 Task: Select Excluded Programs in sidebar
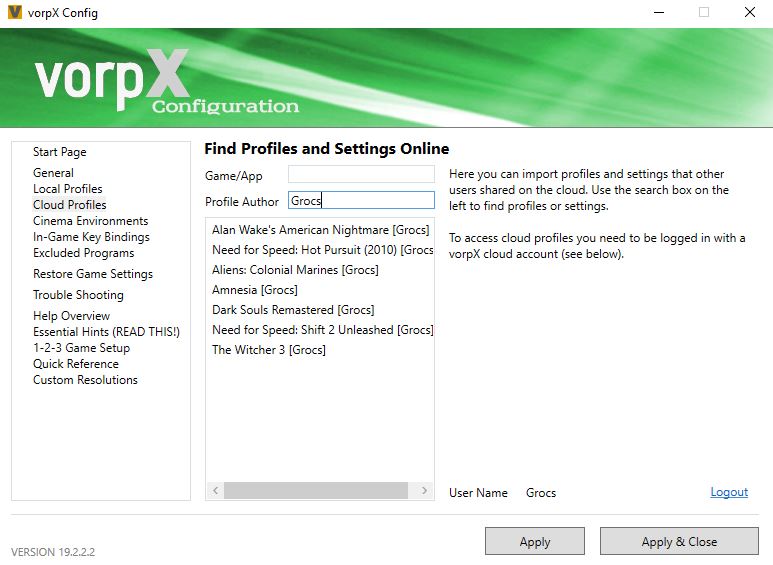pos(83,253)
